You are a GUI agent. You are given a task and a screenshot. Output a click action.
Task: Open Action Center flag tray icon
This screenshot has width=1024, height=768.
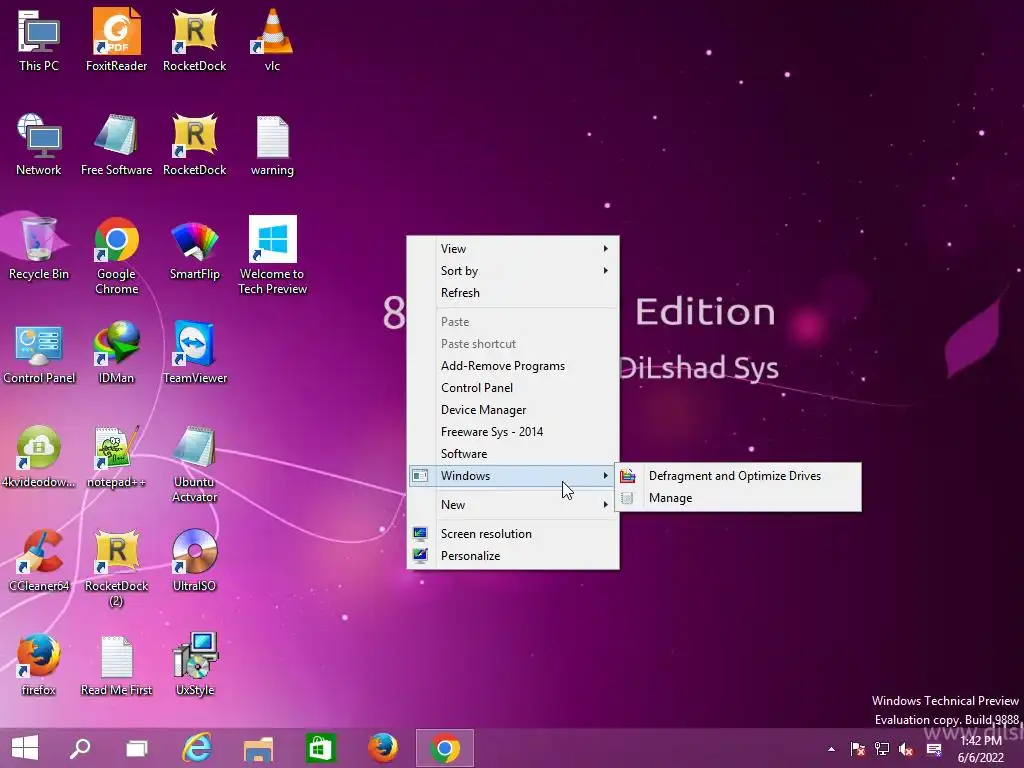pyautogui.click(x=857, y=749)
